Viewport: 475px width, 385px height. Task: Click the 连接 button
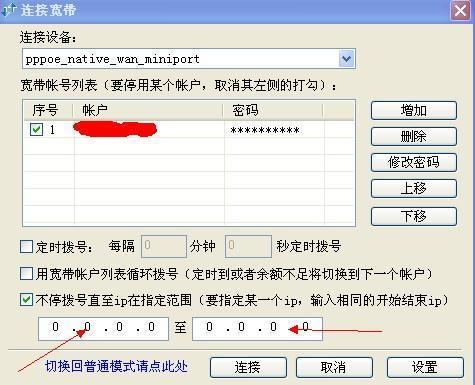pyautogui.click(x=248, y=367)
